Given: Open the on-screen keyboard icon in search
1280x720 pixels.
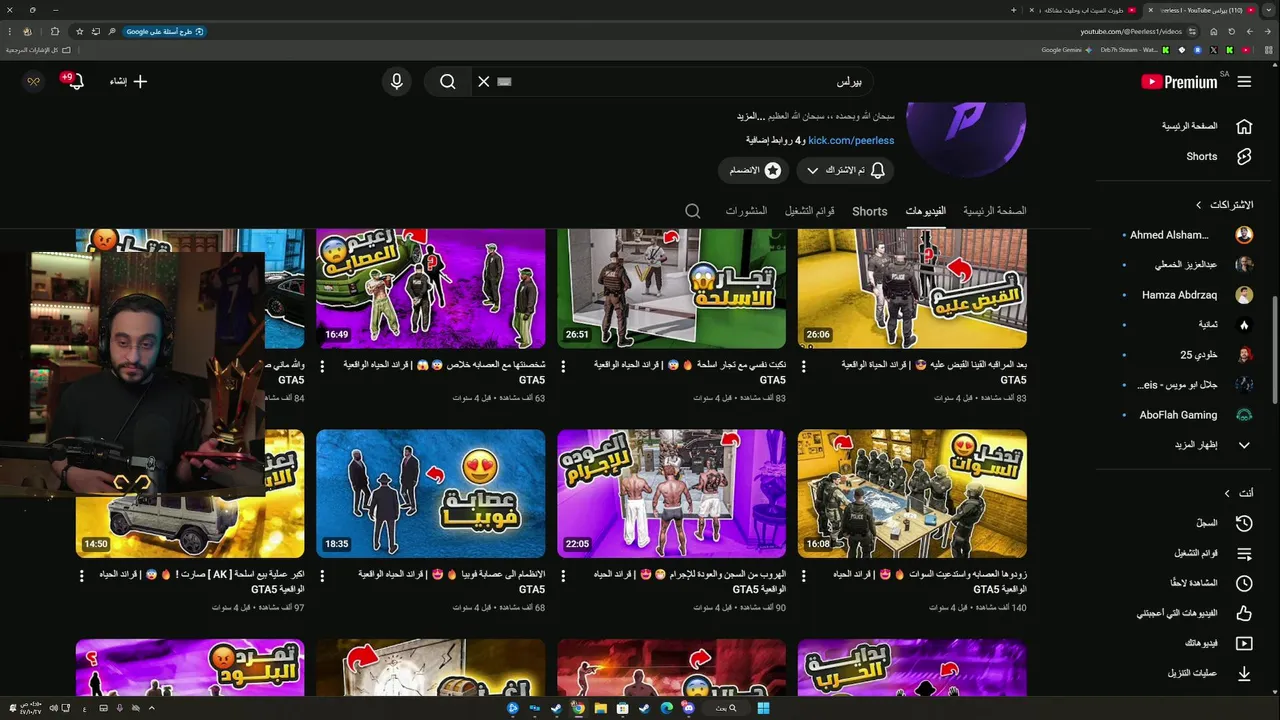Looking at the screenshot, I should coord(504,82).
